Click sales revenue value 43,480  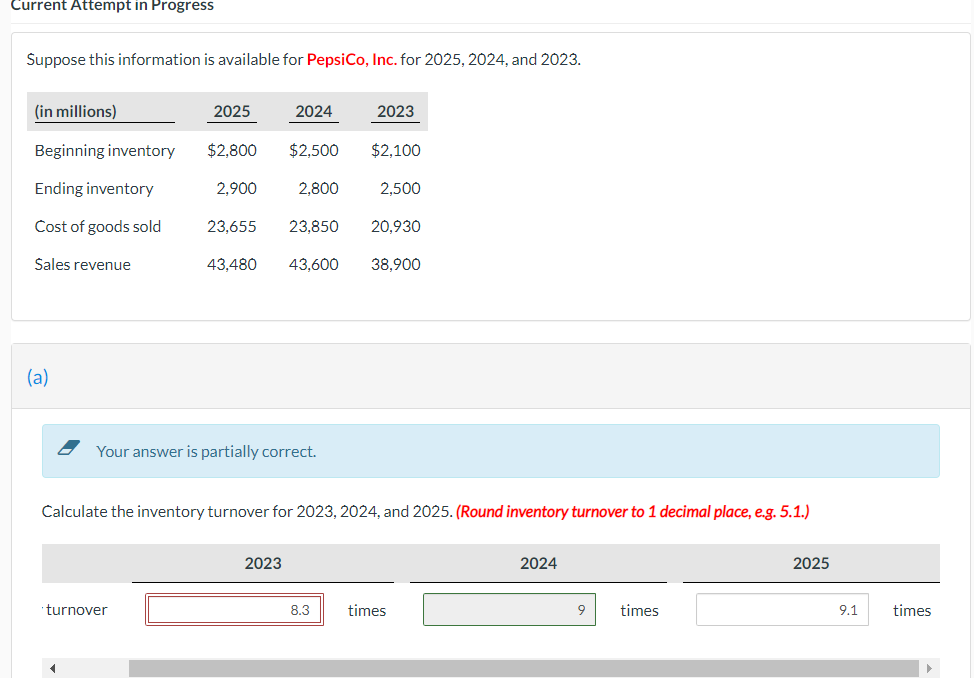click(x=232, y=264)
